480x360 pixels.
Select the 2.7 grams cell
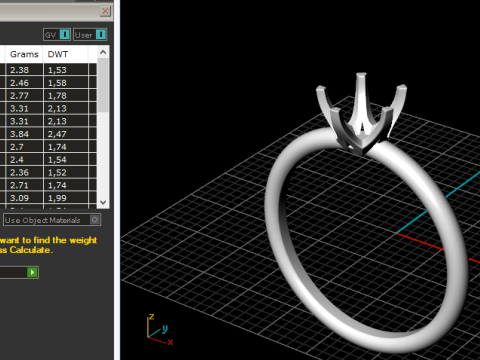point(24,147)
